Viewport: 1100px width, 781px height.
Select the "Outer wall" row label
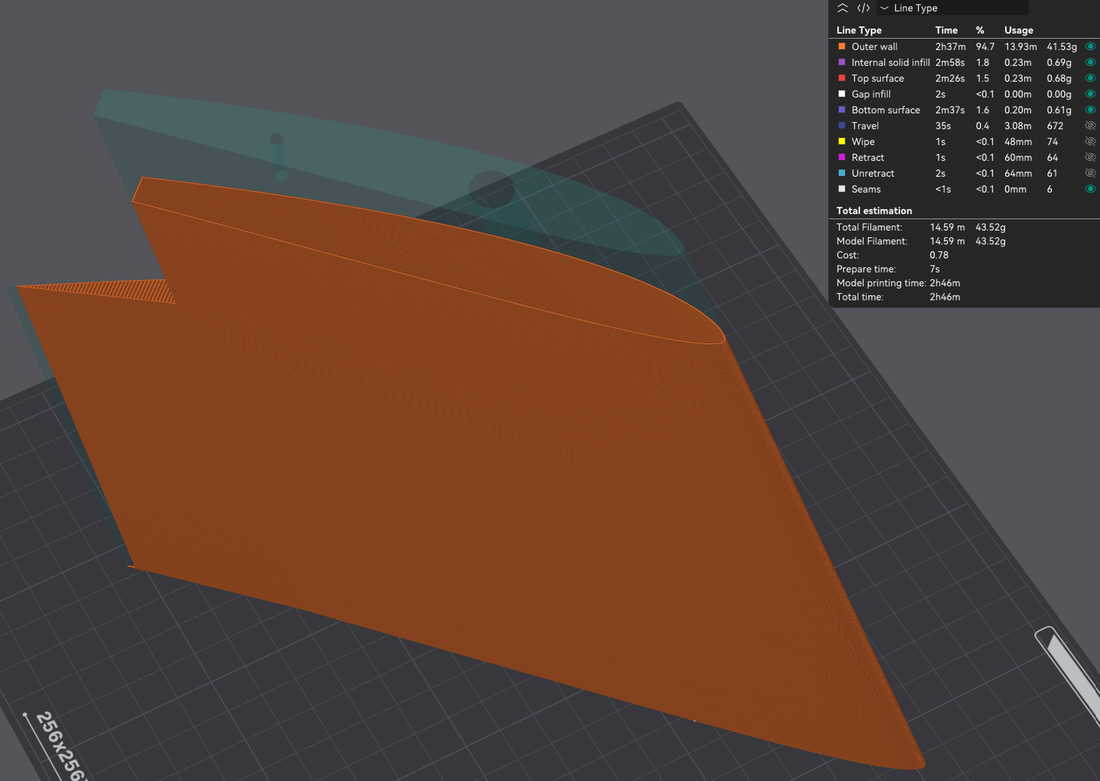pyautogui.click(x=874, y=47)
